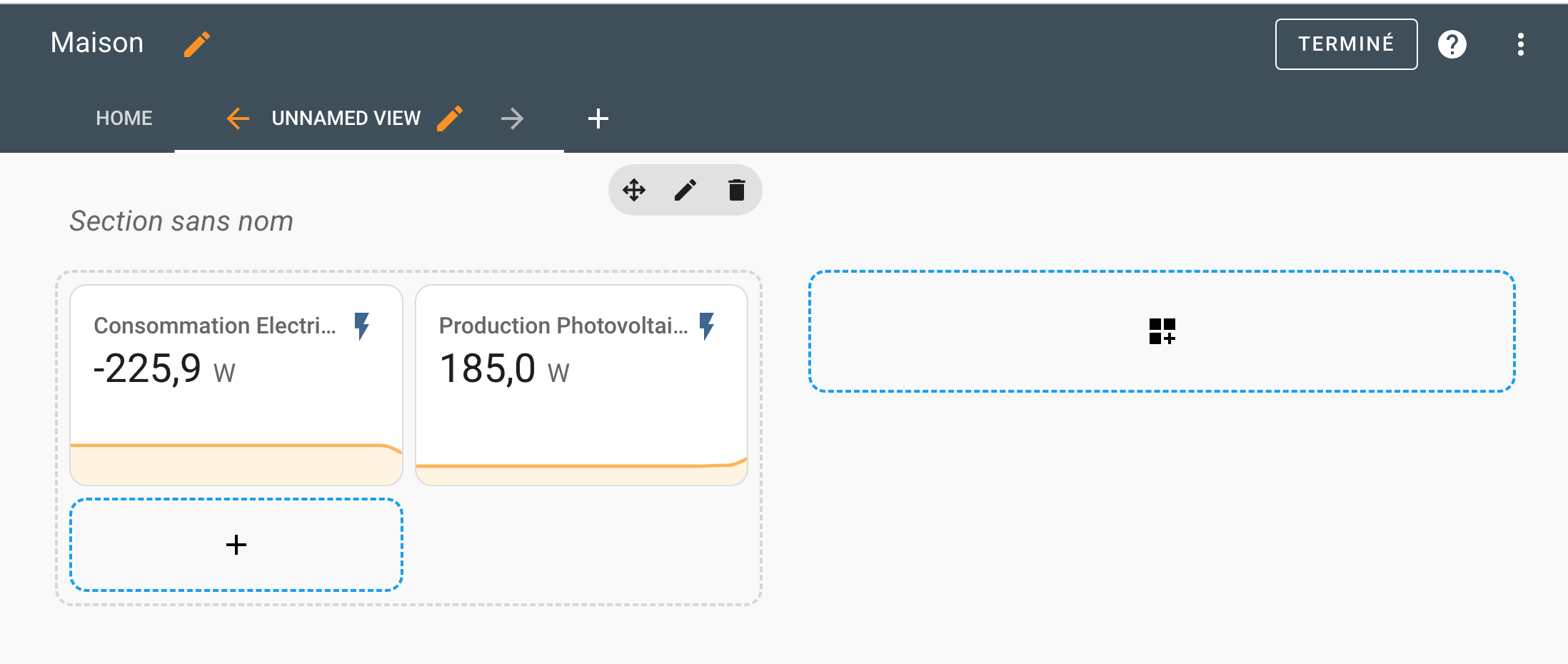1568x664 pixels.
Task: Edit the section with pencil icon
Action: coord(685,190)
